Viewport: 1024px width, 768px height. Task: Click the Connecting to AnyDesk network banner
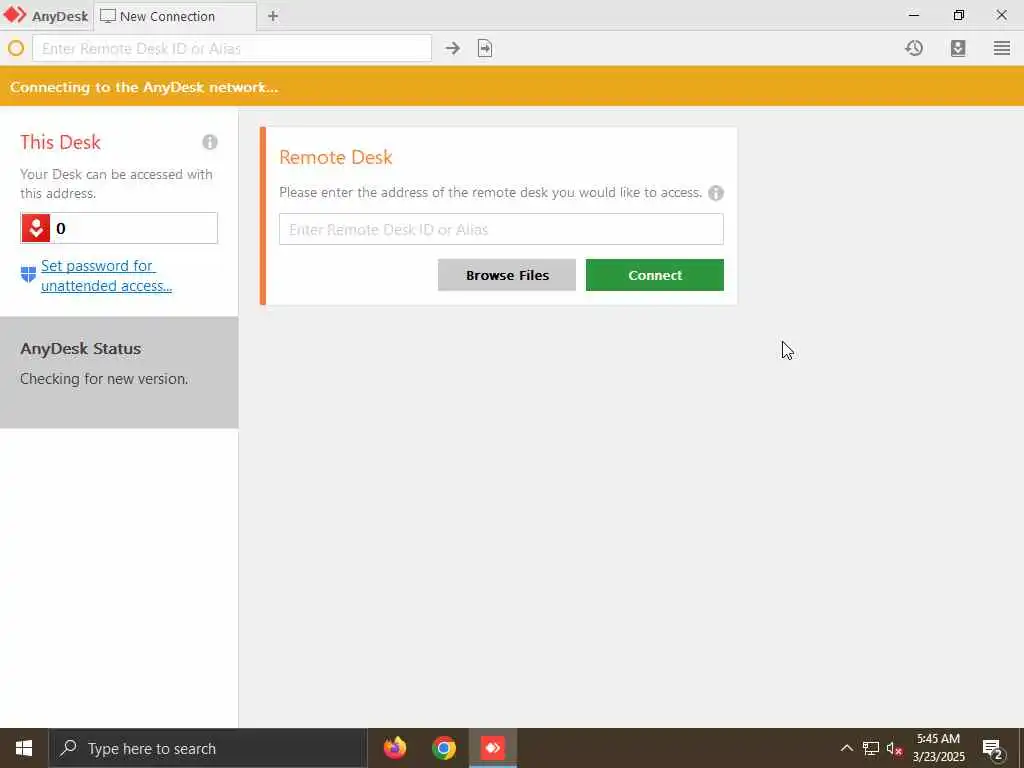tap(512, 86)
